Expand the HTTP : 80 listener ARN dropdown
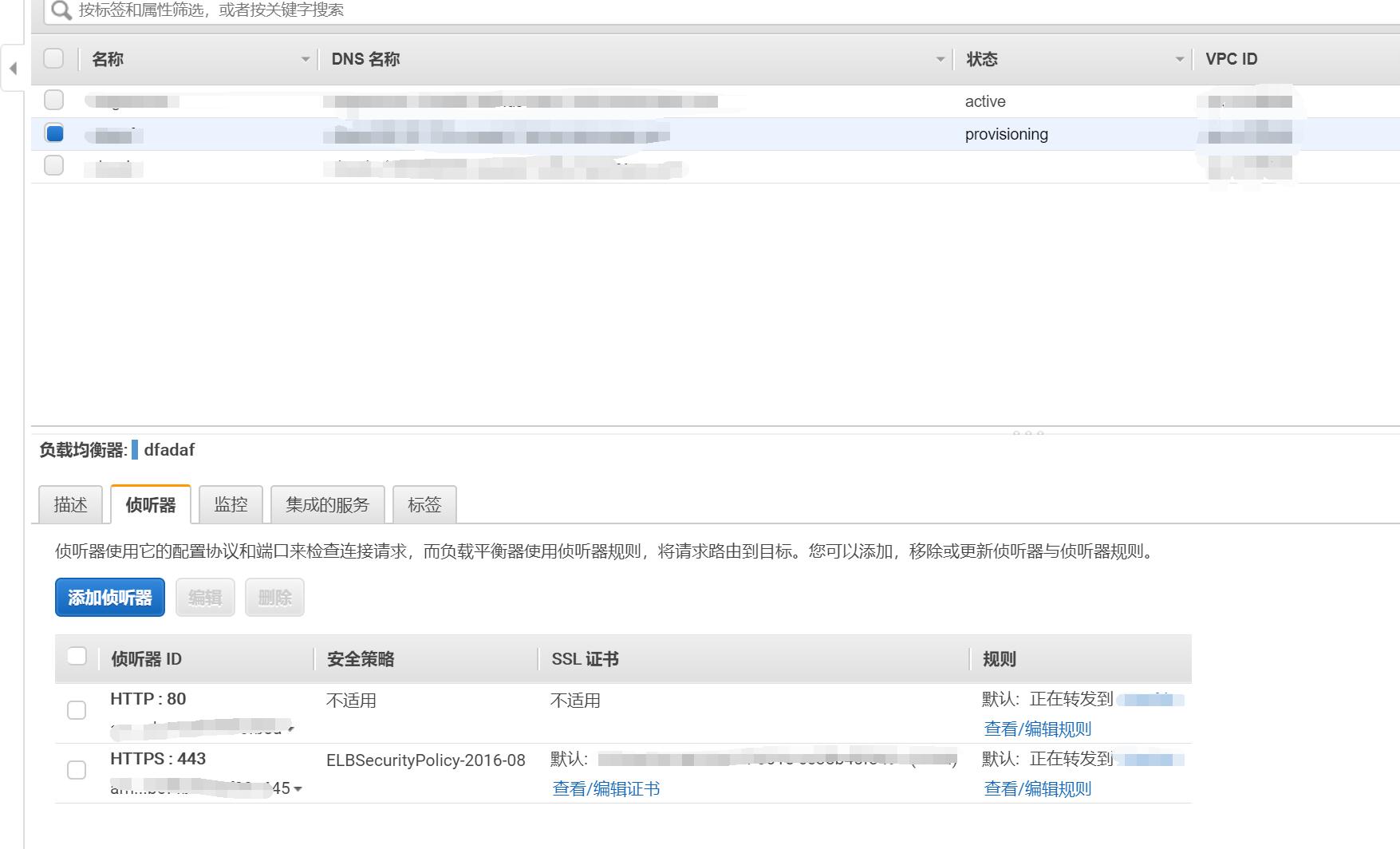 coord(292,729)
